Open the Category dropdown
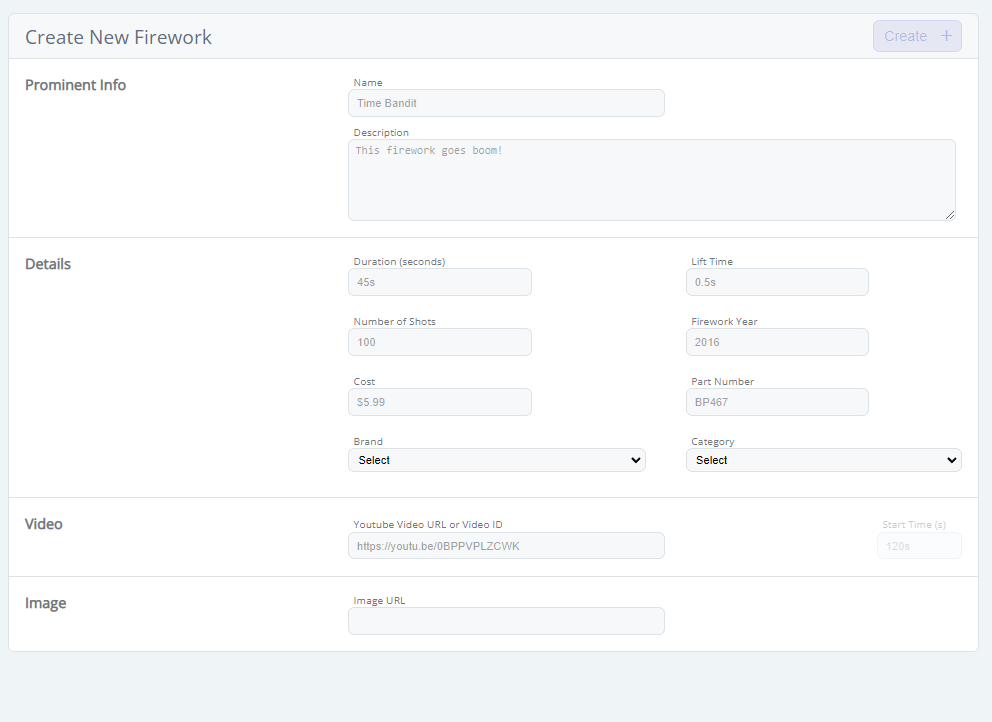The image size is (992, 722). (823, 460)
